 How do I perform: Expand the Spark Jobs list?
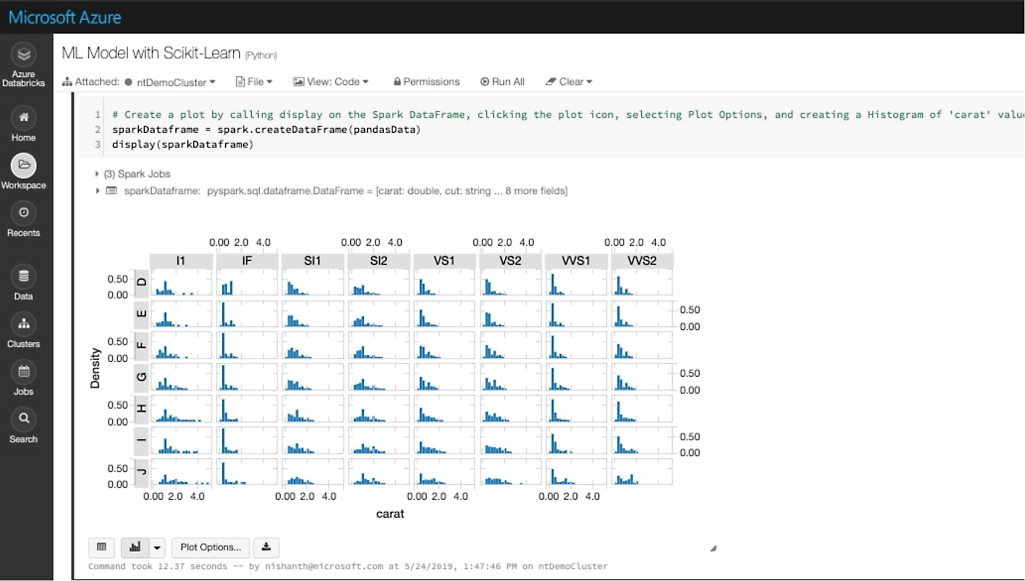click(97, 174)
